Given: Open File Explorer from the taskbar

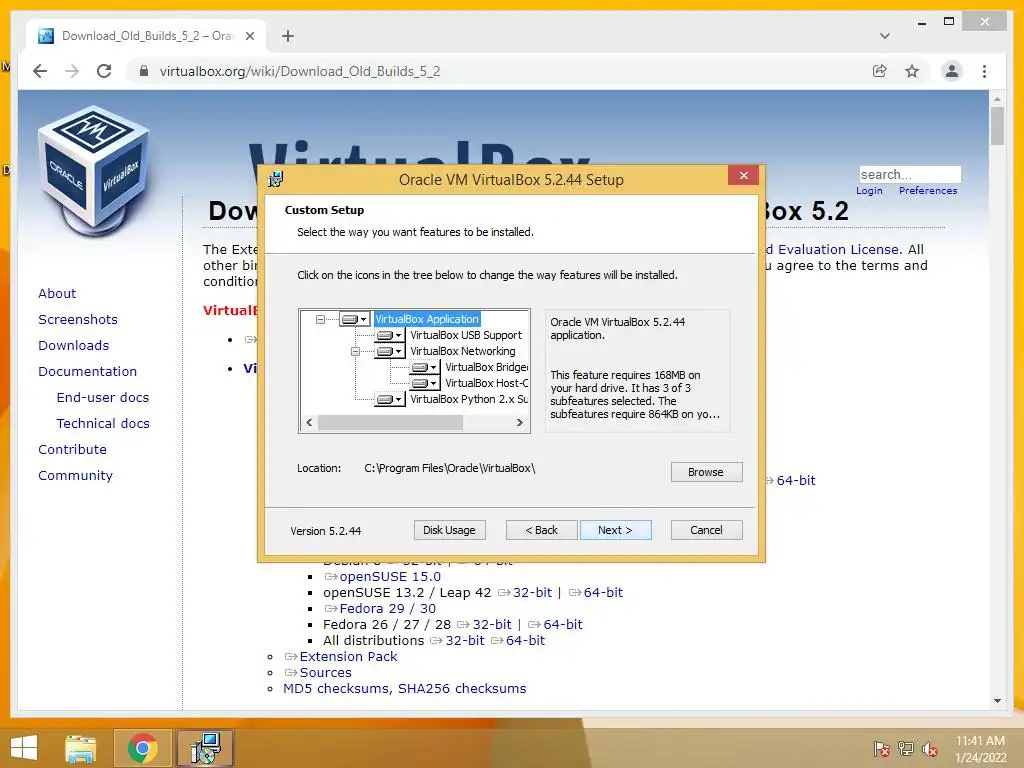Looking at the screenshot, I should pyautogui.click(x=81, y=748).
